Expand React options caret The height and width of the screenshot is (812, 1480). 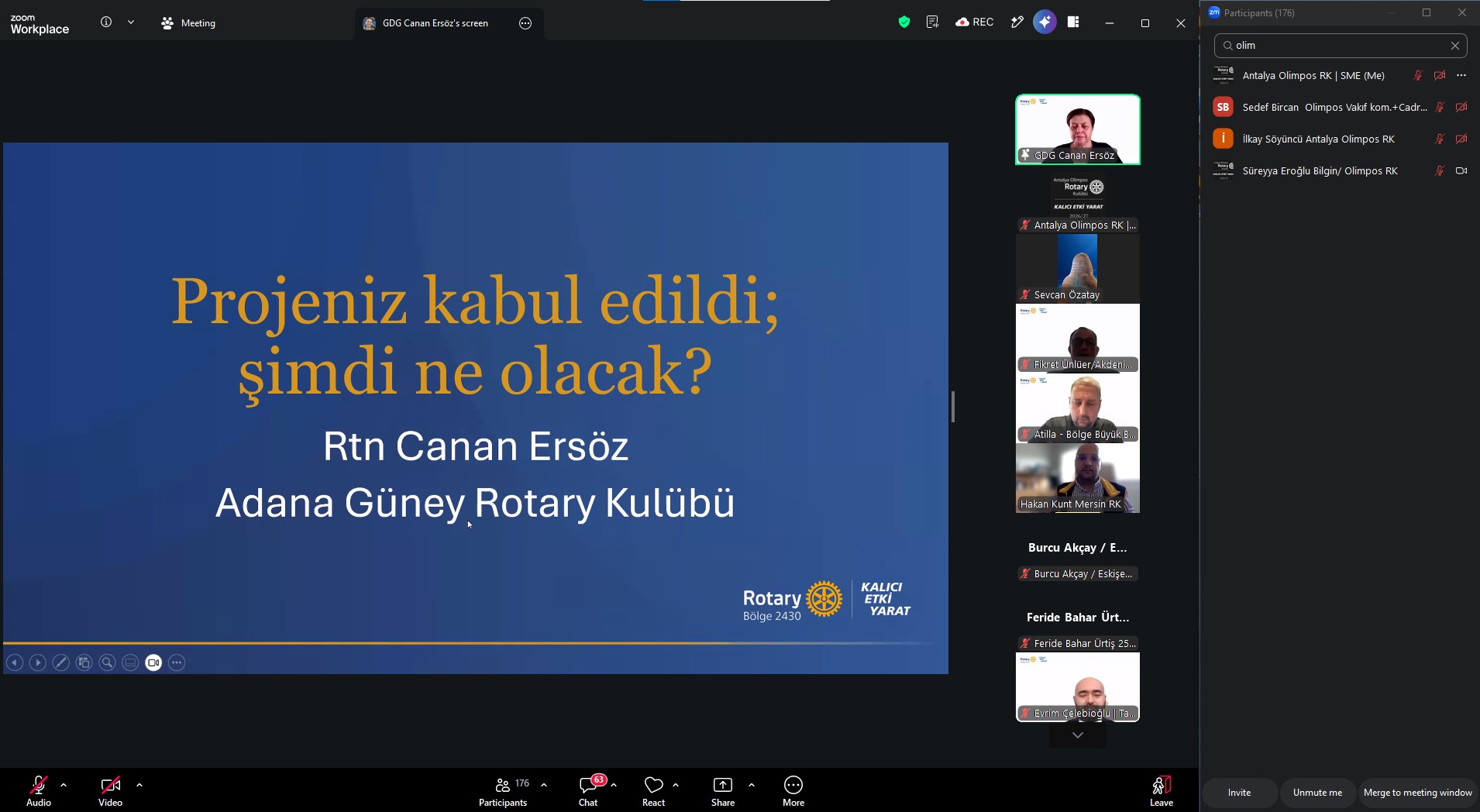pos(676,785)
